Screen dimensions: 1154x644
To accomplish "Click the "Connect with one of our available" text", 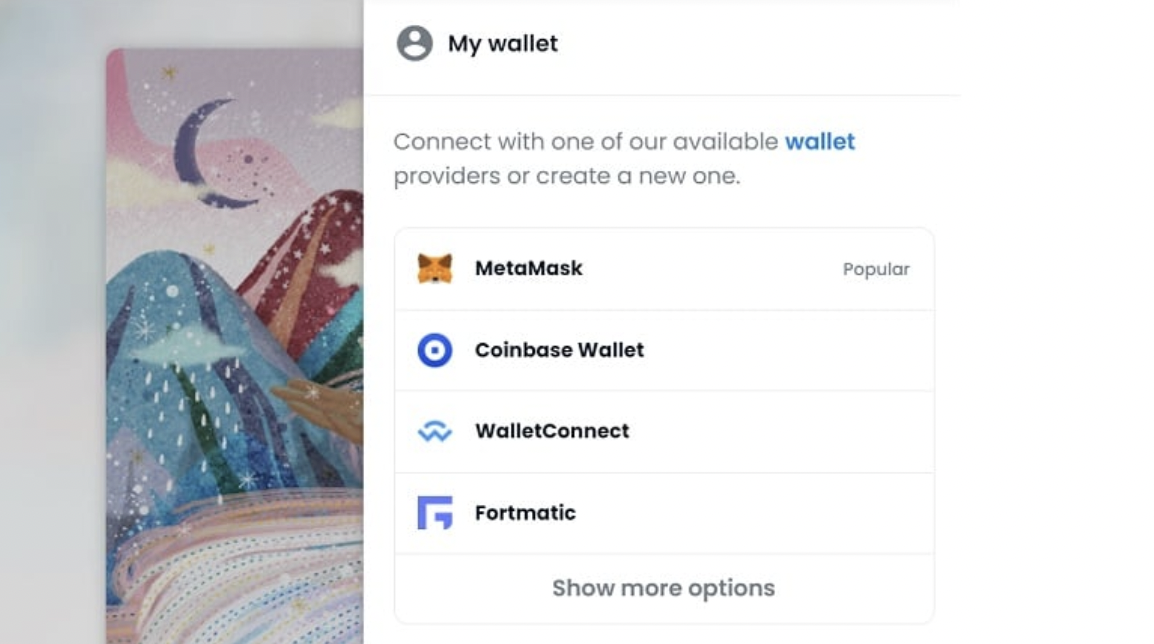I will pos(585,142).
